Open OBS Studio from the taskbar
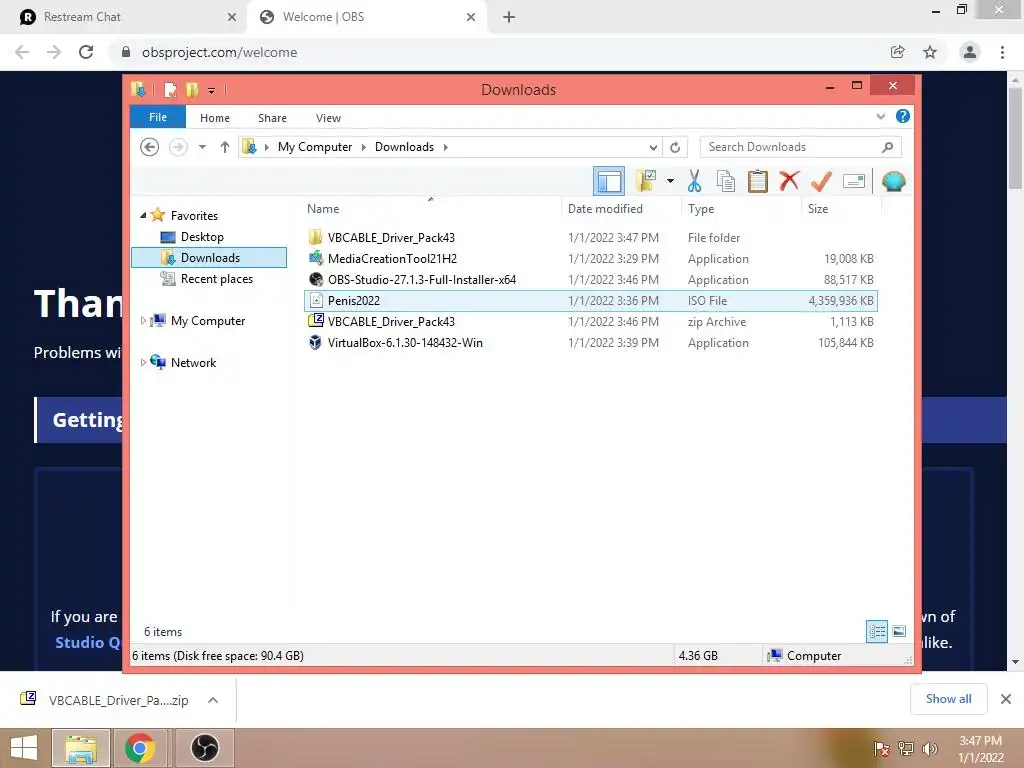Screen dimensions: 1024x768 click(x=204, y=748)
